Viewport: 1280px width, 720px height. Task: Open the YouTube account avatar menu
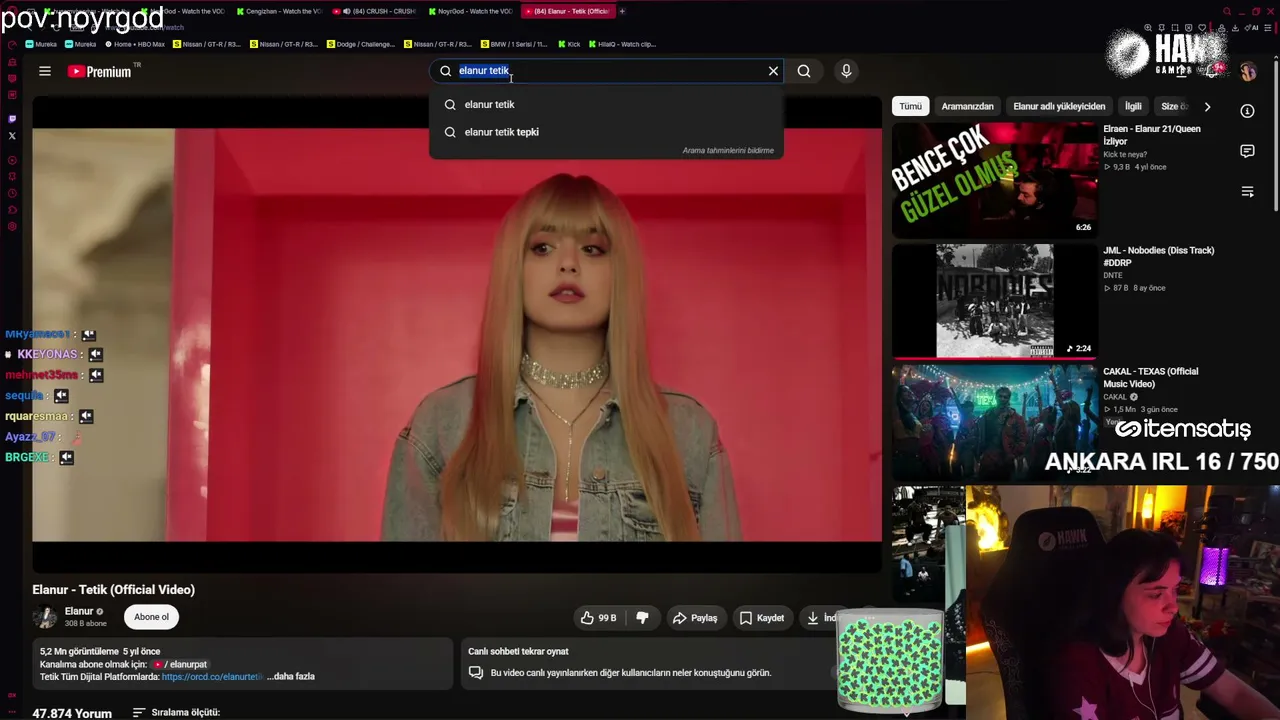point(1248,71)
